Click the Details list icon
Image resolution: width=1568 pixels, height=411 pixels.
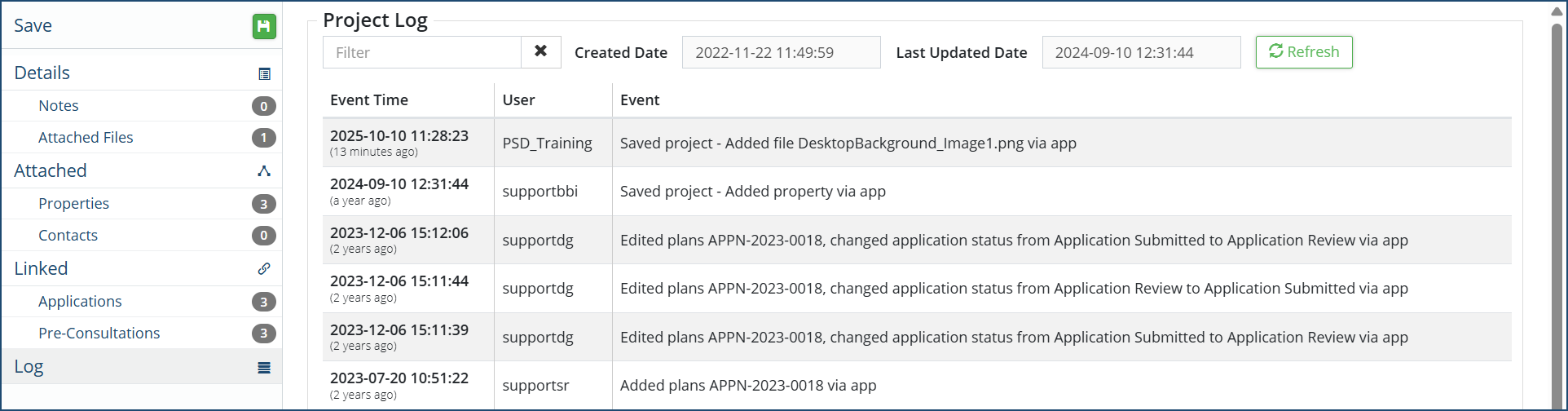tap(264, 74)
